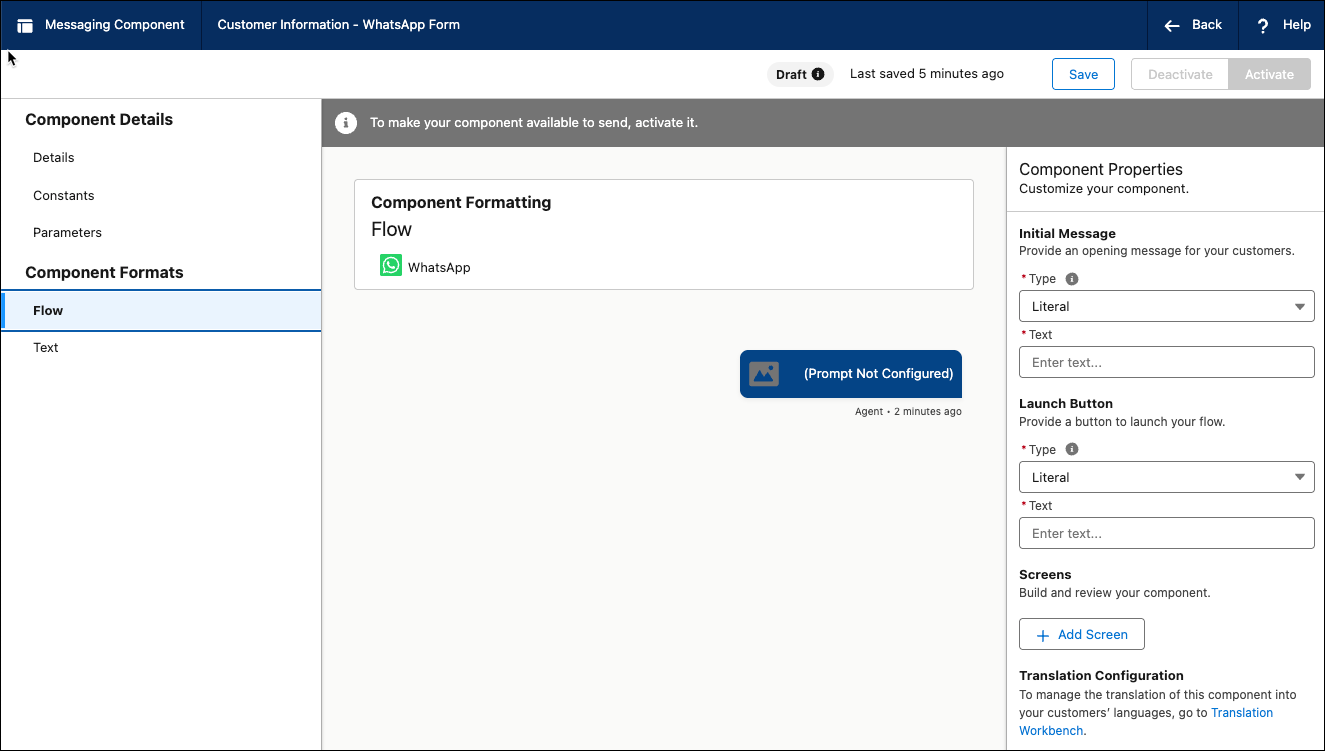The width and height of the screenshot is (1325, 751).
Task: Click the Customer Information - WhatsApp Form title
Action: [x=338, y=25]
